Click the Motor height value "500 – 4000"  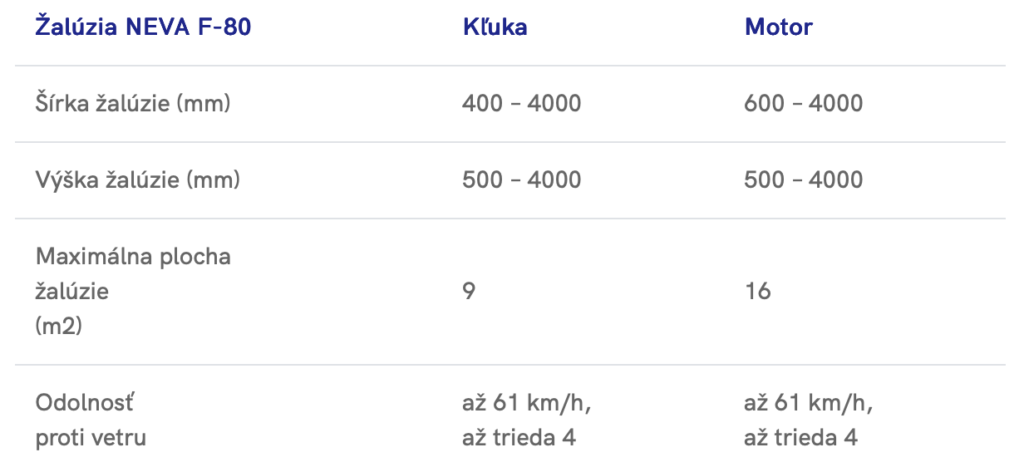[x=803, y=180]
